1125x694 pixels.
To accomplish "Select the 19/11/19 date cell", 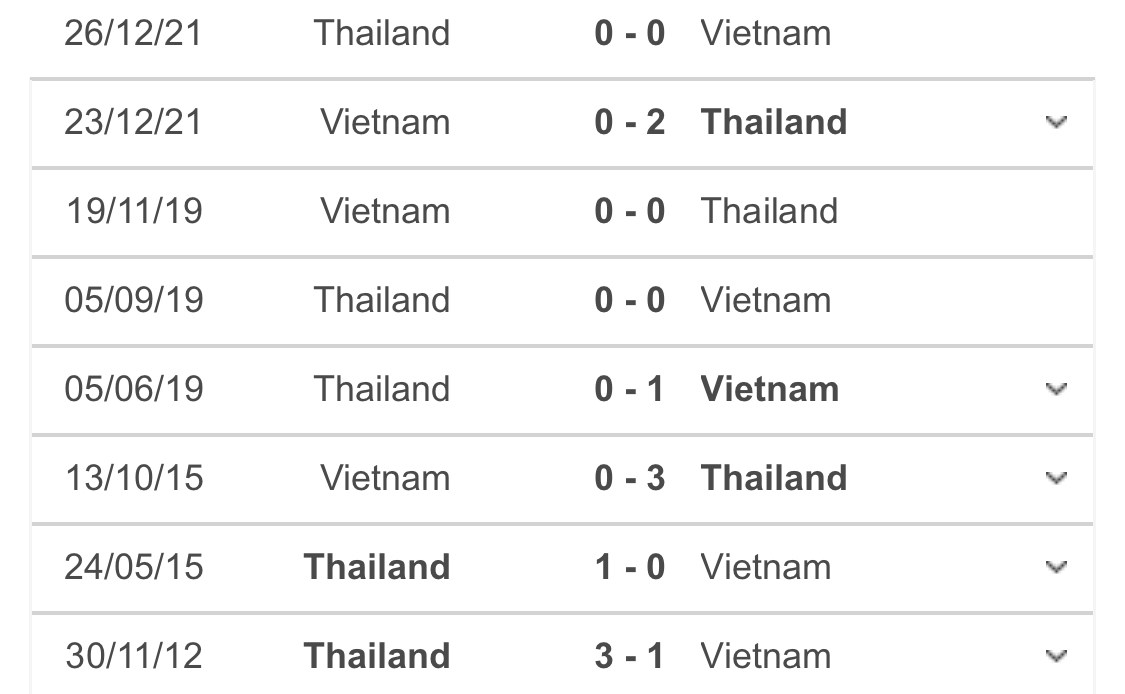I will [x=134, y=212].
